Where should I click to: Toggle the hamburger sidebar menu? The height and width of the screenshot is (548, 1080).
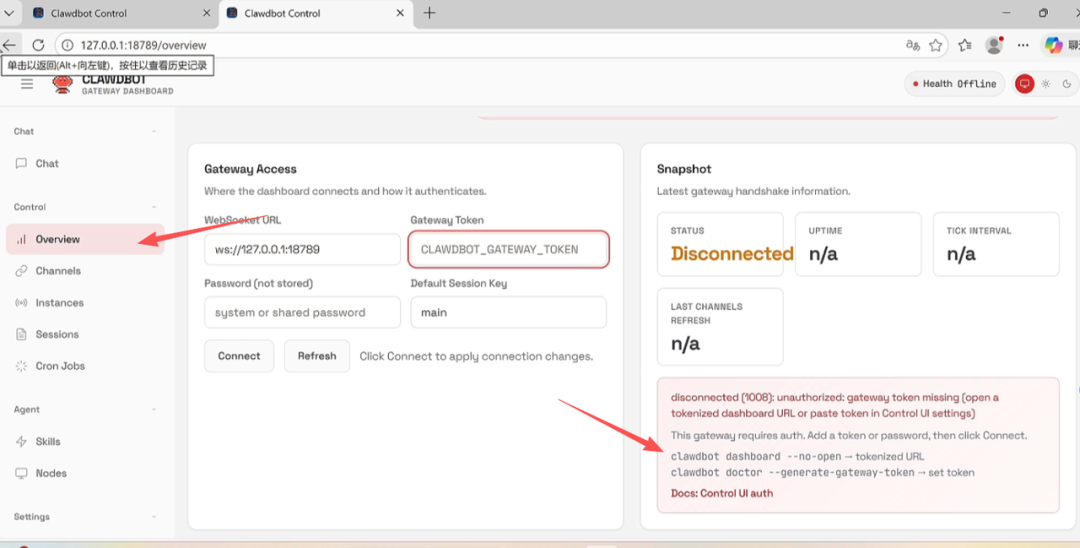(27, 84)
